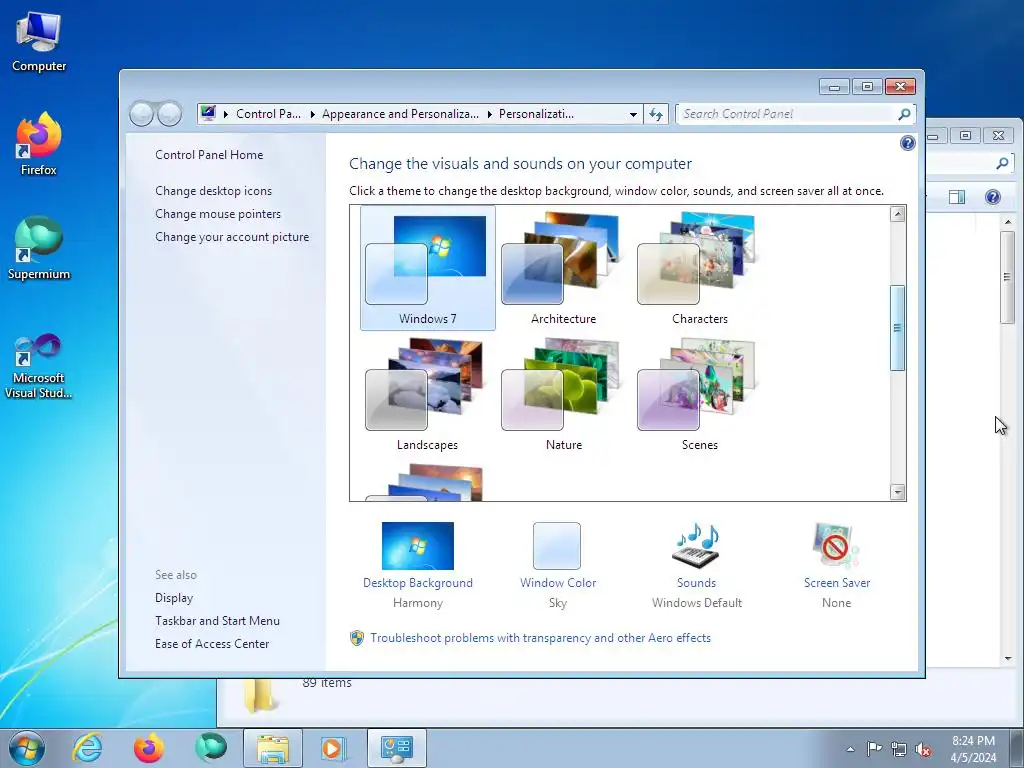Click the Appearance and Personalization breadcrumb

pos(400,114)
